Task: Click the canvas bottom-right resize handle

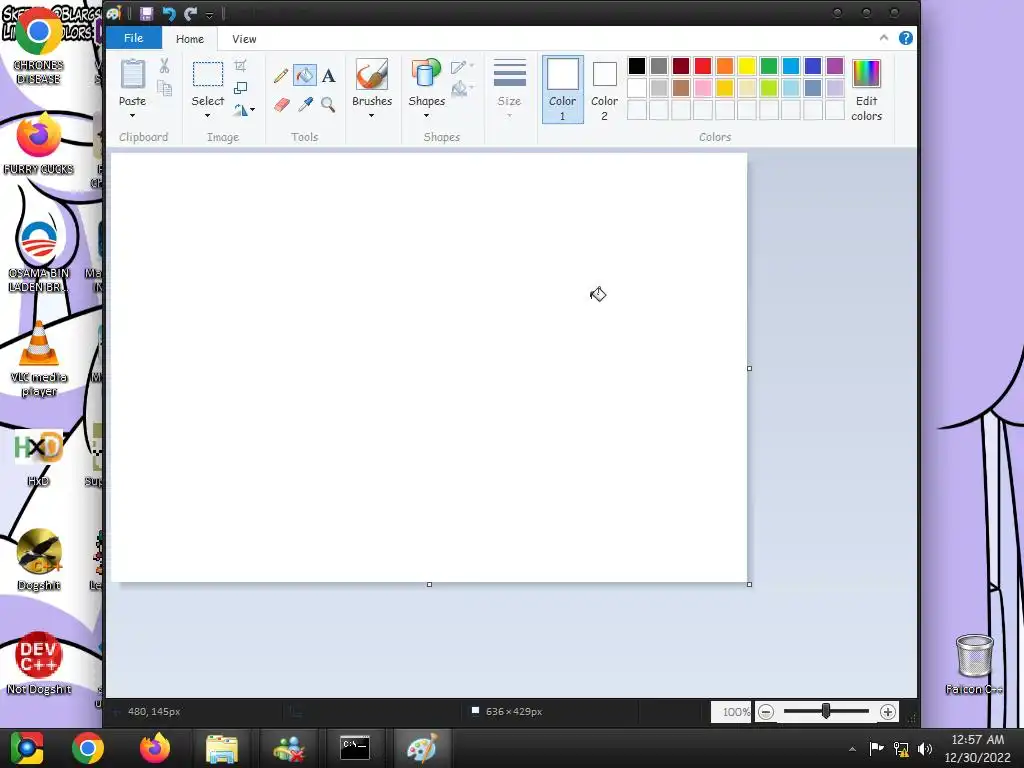Action: [749, 584]
